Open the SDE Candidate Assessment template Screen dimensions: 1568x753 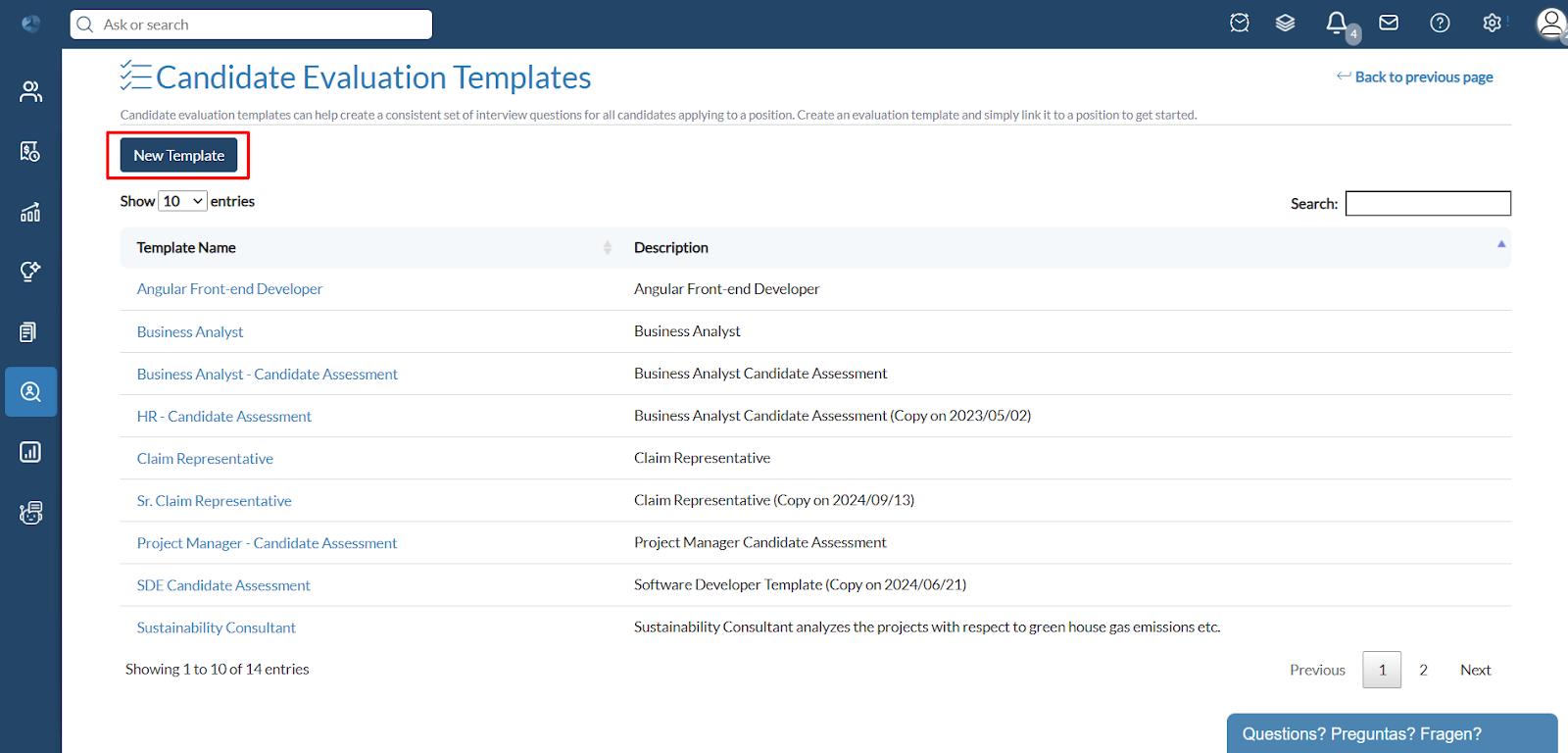[x=223, y=585]
